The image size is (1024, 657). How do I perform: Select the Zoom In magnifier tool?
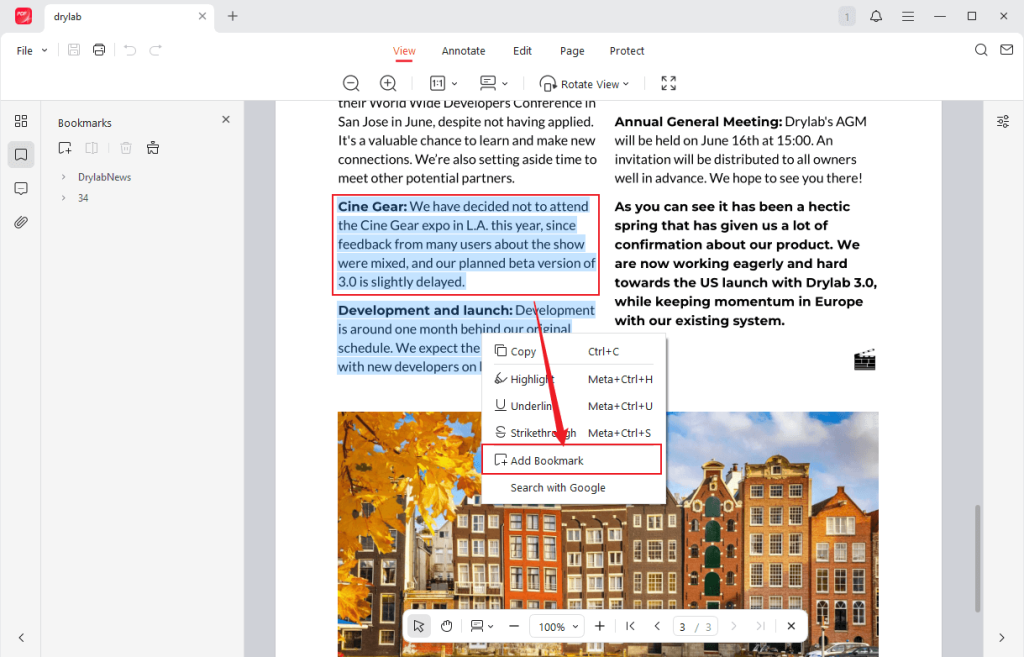[387, 83]
